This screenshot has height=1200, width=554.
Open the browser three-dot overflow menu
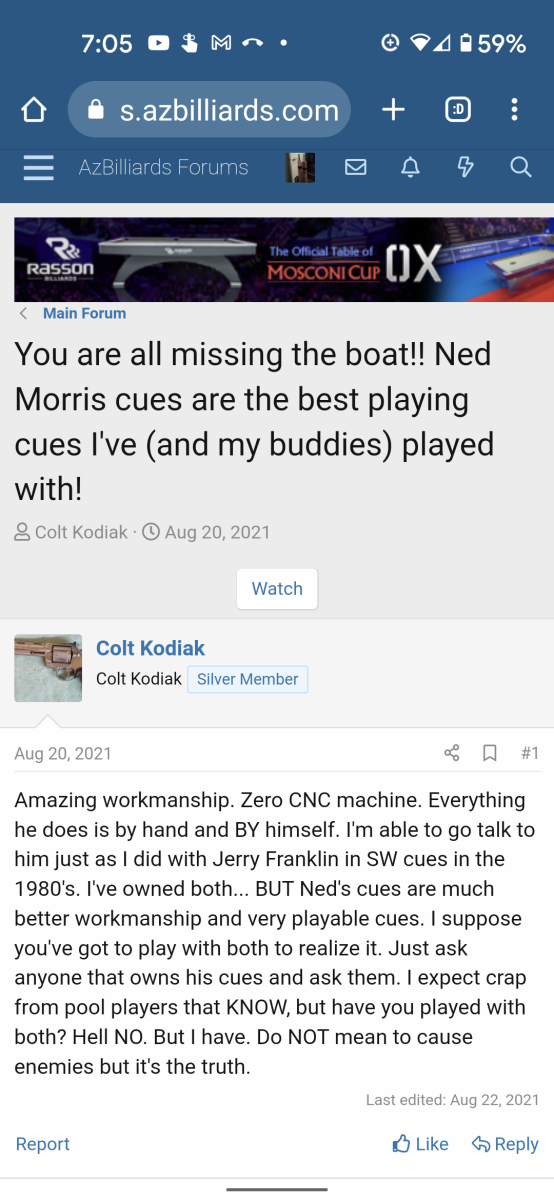click(514, 110)
